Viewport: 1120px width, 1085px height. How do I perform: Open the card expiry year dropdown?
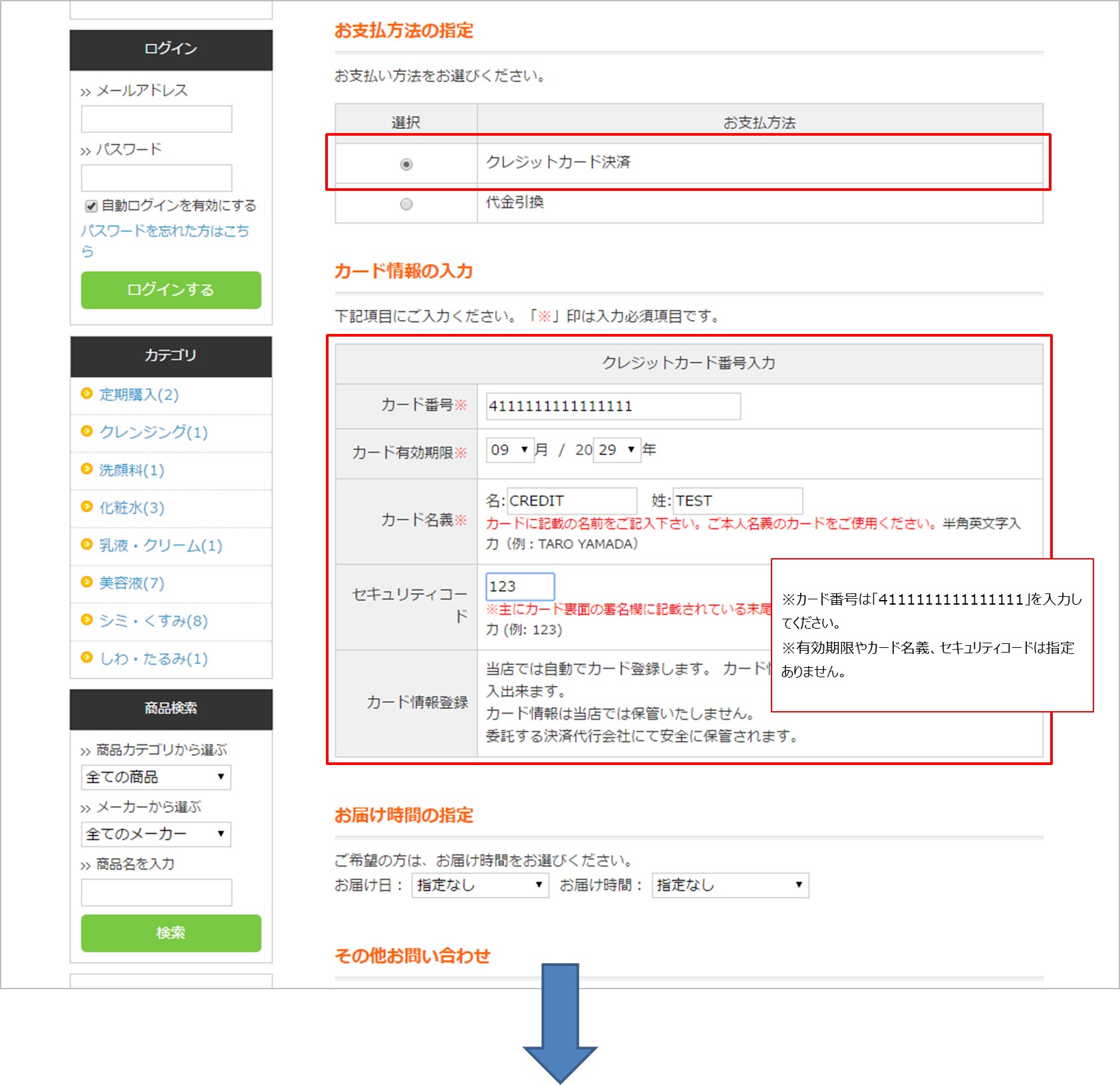point(617,450)
